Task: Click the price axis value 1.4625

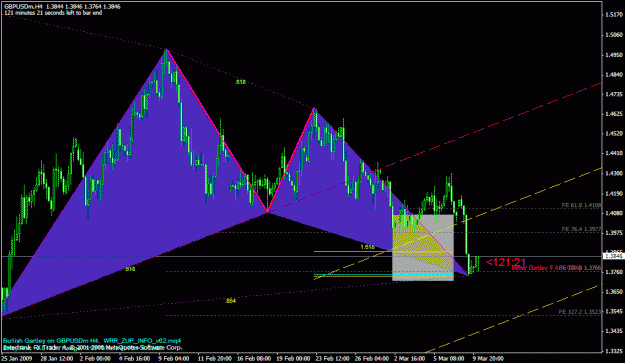Action: 614,114
